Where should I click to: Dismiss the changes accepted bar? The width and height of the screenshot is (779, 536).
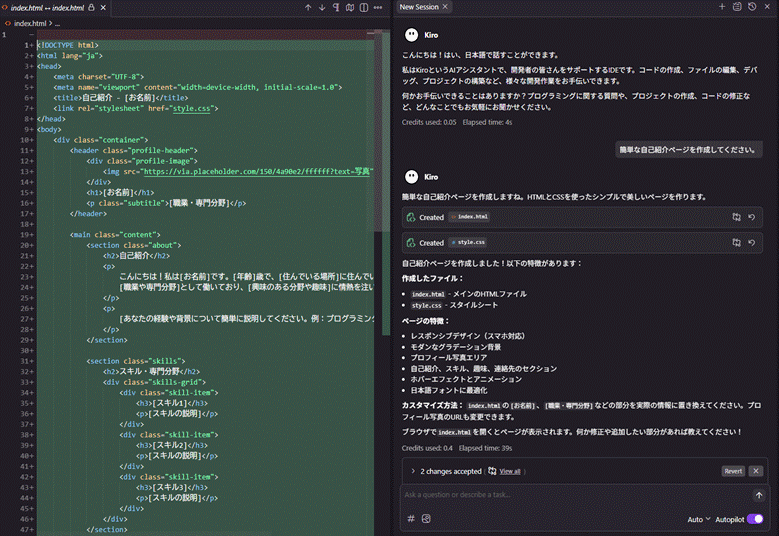[756, 471]
